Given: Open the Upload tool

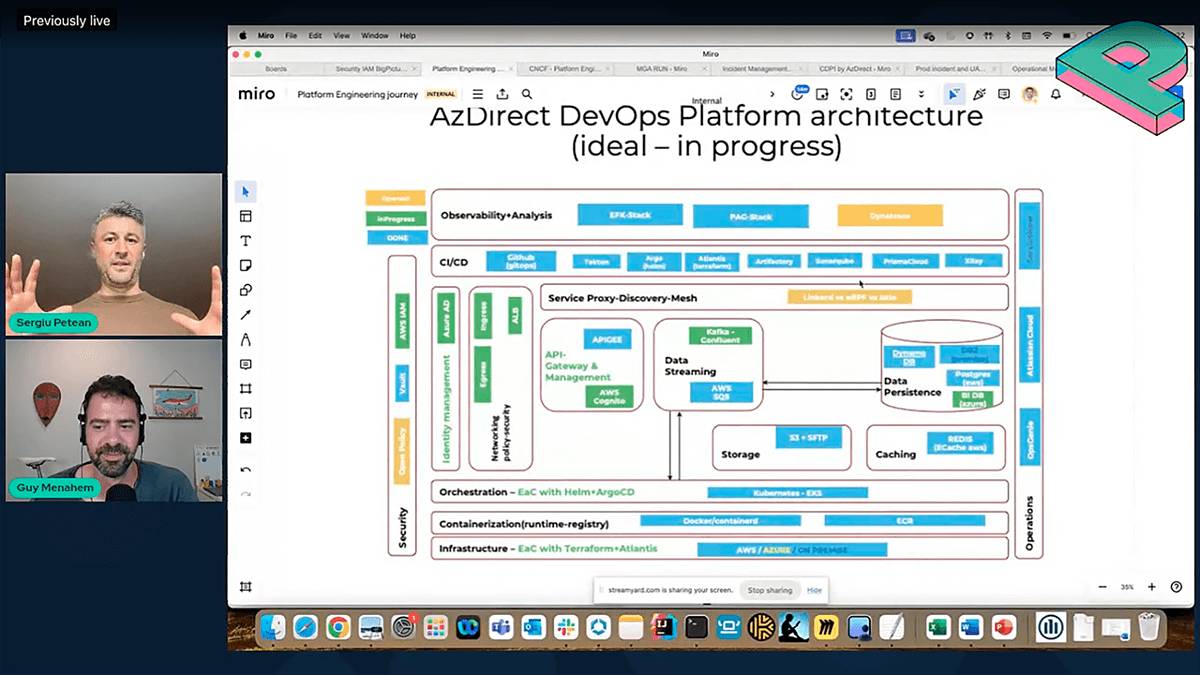Looking at the screenshot, I should [246, 413].
